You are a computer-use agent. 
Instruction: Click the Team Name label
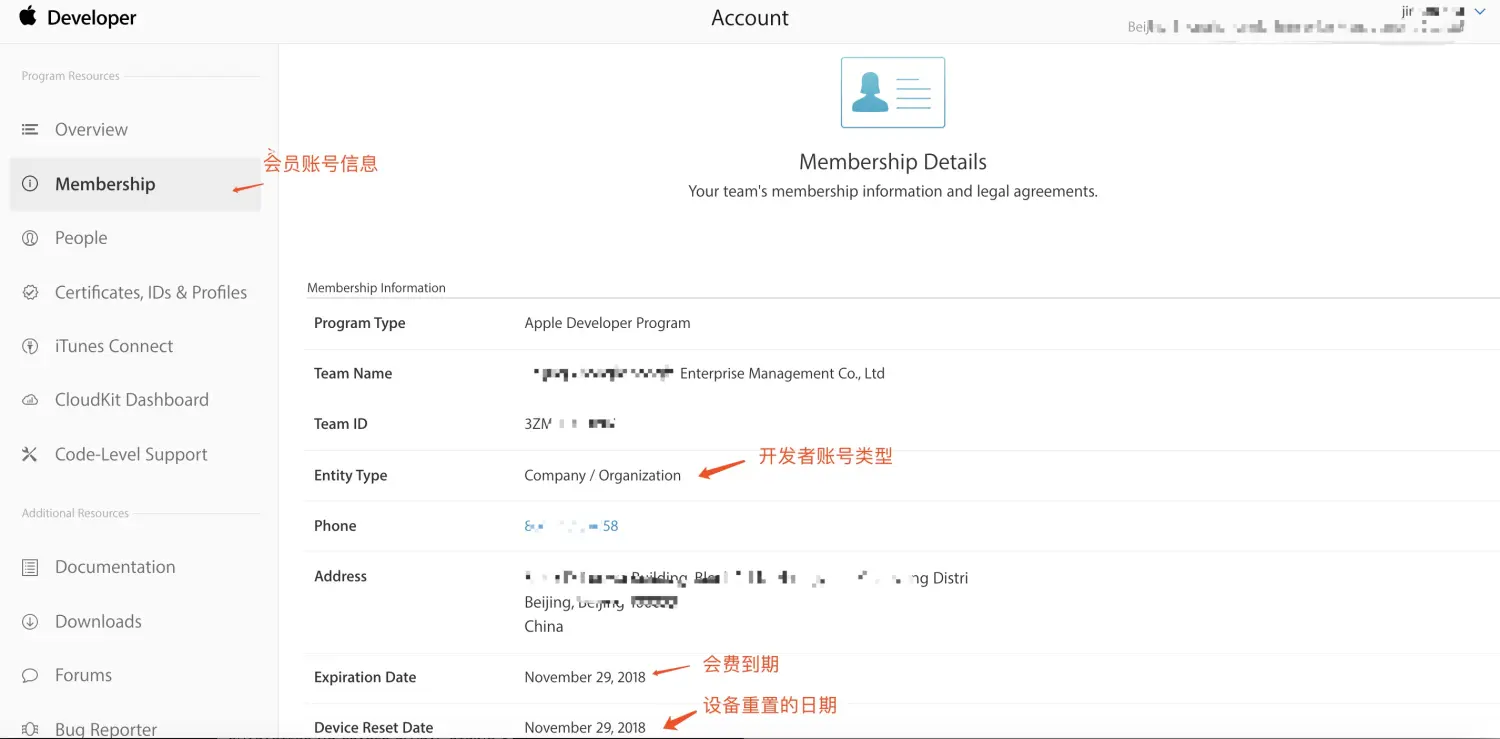click(353, 374)
